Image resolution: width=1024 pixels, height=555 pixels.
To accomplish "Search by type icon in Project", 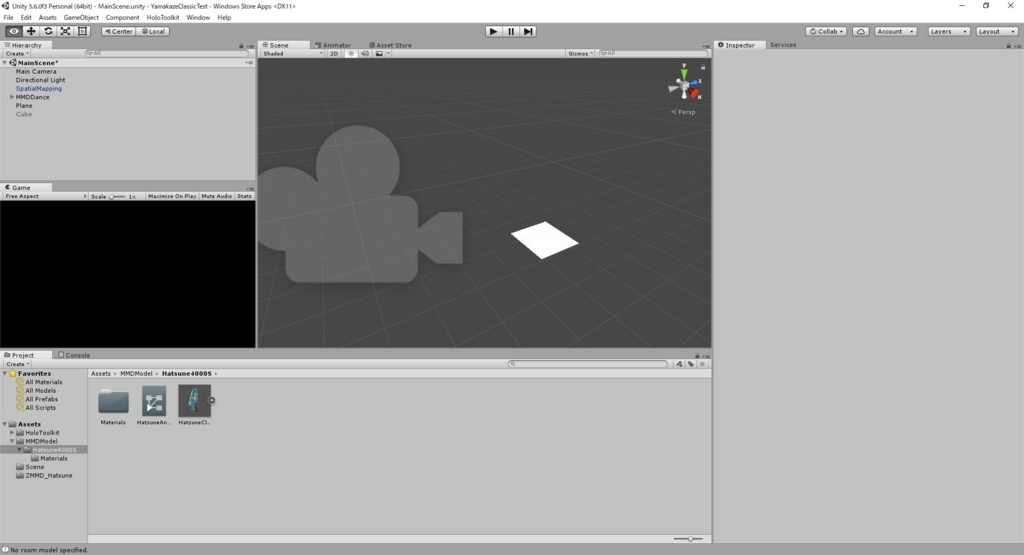I will [x=679, y=364].
